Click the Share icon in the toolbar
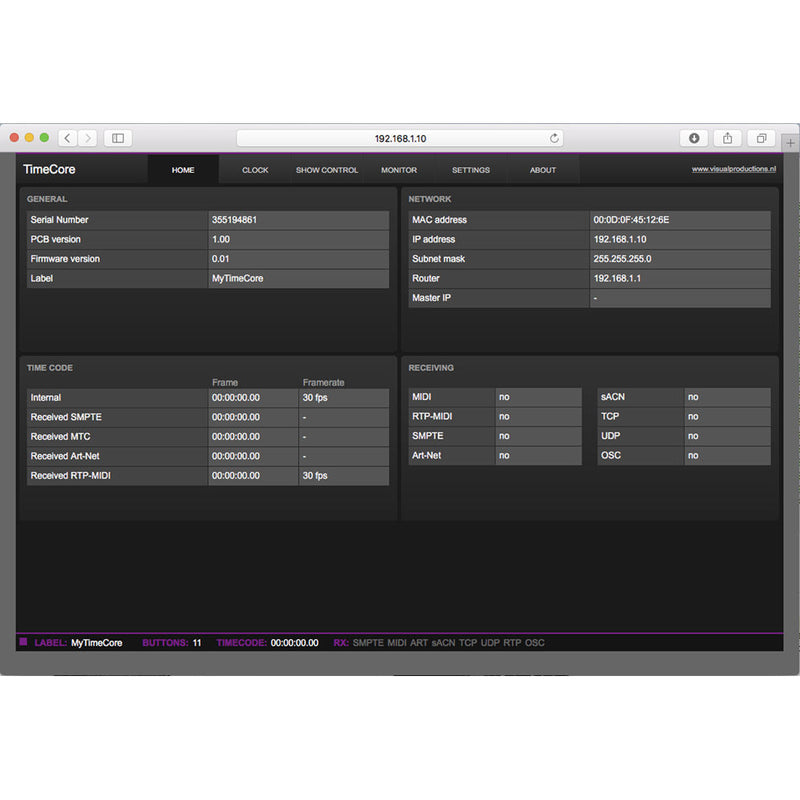Viewport: 800px width, 800px height. 727,138
